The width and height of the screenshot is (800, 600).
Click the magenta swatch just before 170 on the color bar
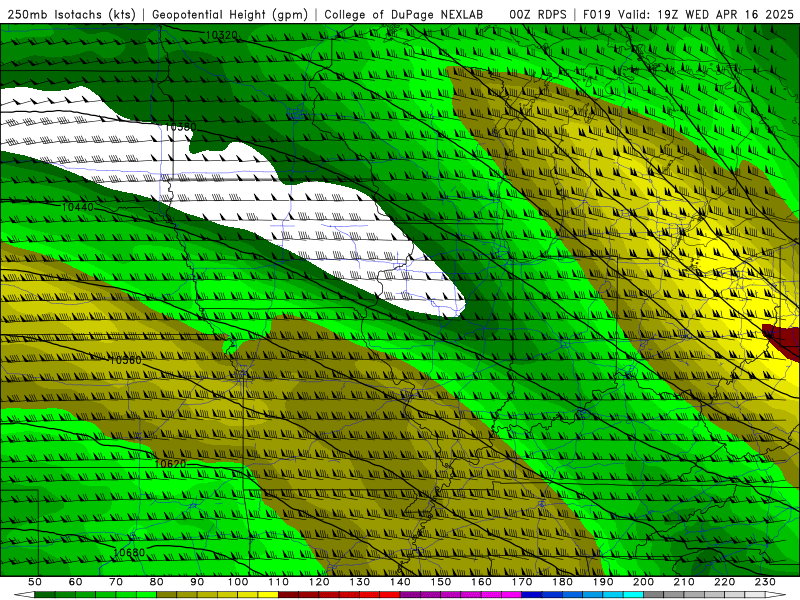[x=512, y=595]
